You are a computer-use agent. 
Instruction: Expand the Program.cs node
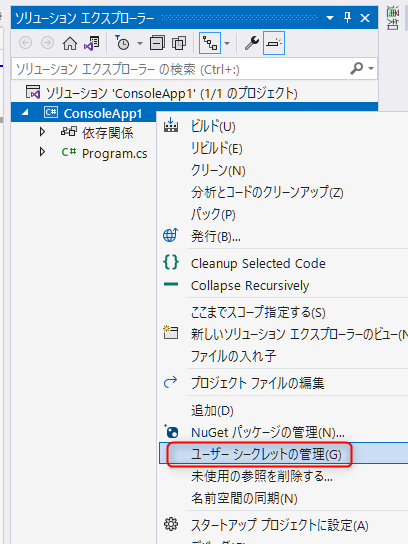(42, 152)
